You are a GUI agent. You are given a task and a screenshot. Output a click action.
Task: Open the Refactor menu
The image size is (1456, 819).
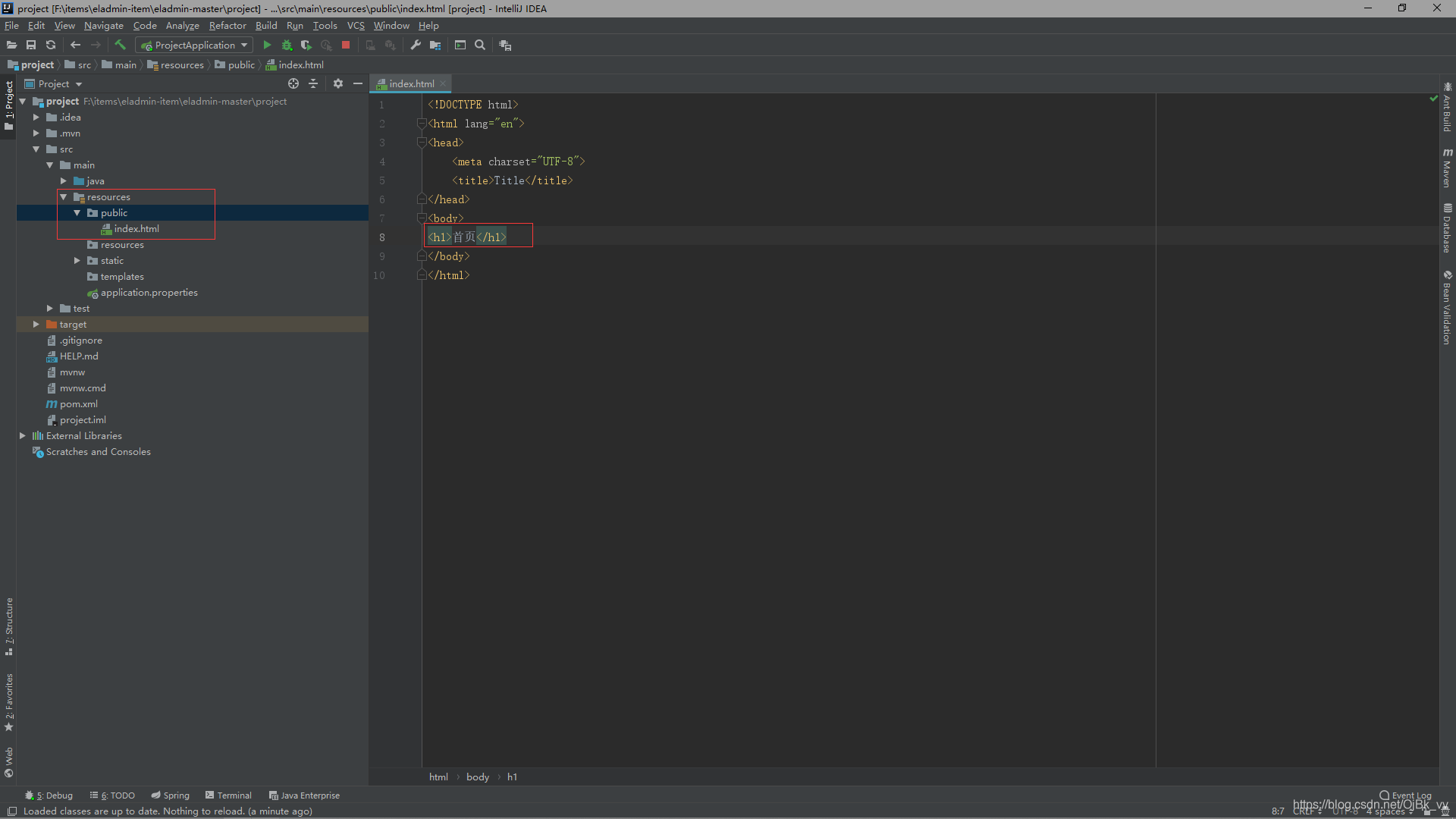click(x=227, y=26)
